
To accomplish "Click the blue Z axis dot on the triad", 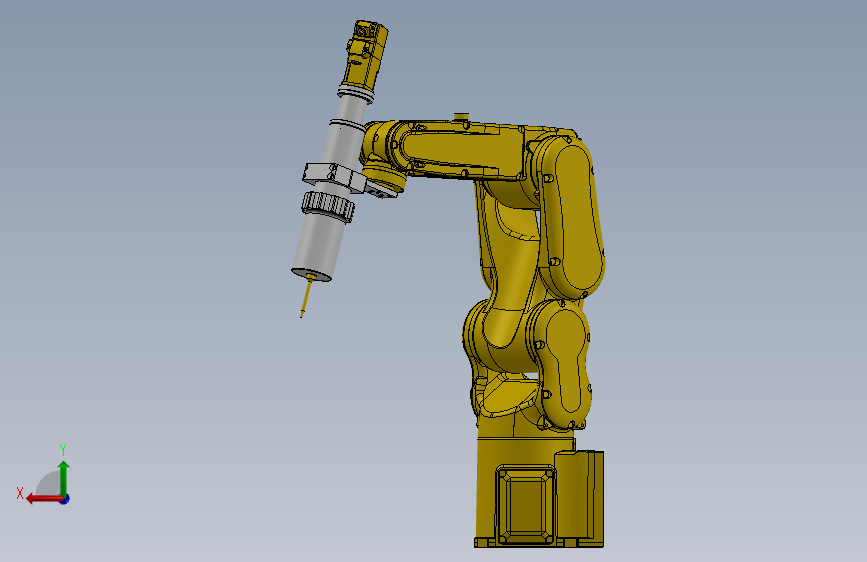I will (x=65, y=499).
